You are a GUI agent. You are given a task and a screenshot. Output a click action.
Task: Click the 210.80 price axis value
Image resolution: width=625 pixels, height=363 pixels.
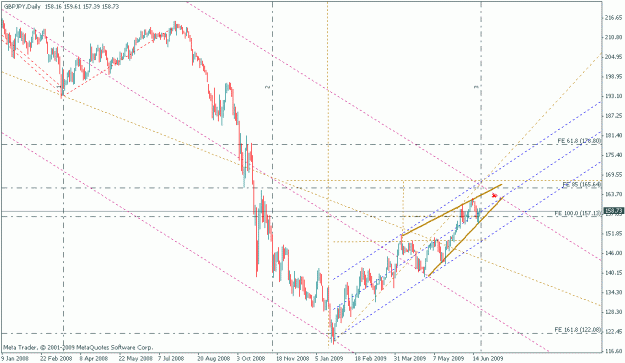point(613,37)
